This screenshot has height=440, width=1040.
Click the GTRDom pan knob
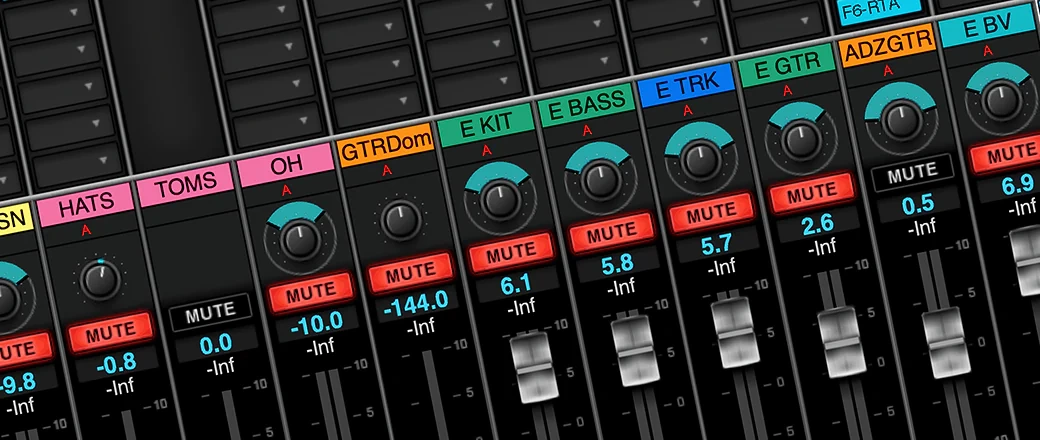pos(400,220)
